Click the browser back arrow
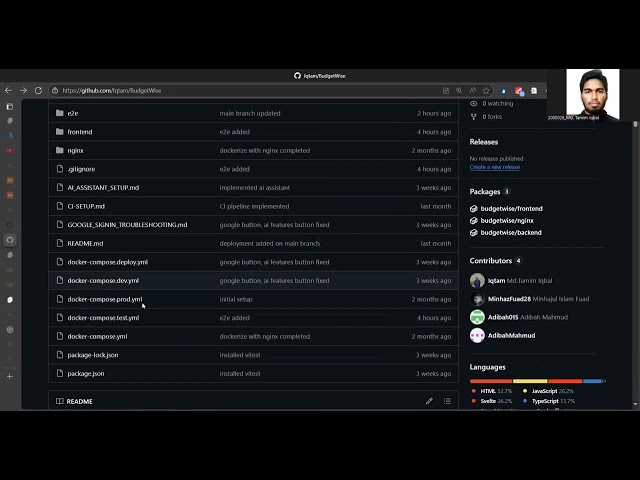The image size is (640, 480). point(9,90)
